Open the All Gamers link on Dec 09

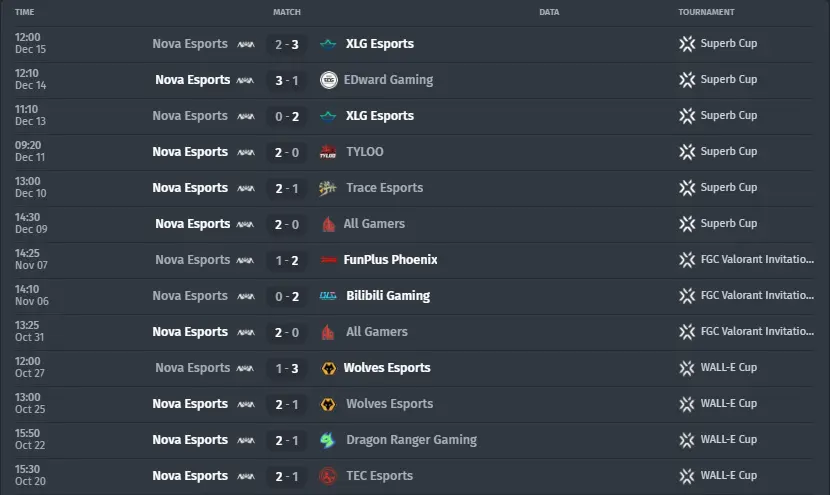pyautogui.click(x=374, y=224)
